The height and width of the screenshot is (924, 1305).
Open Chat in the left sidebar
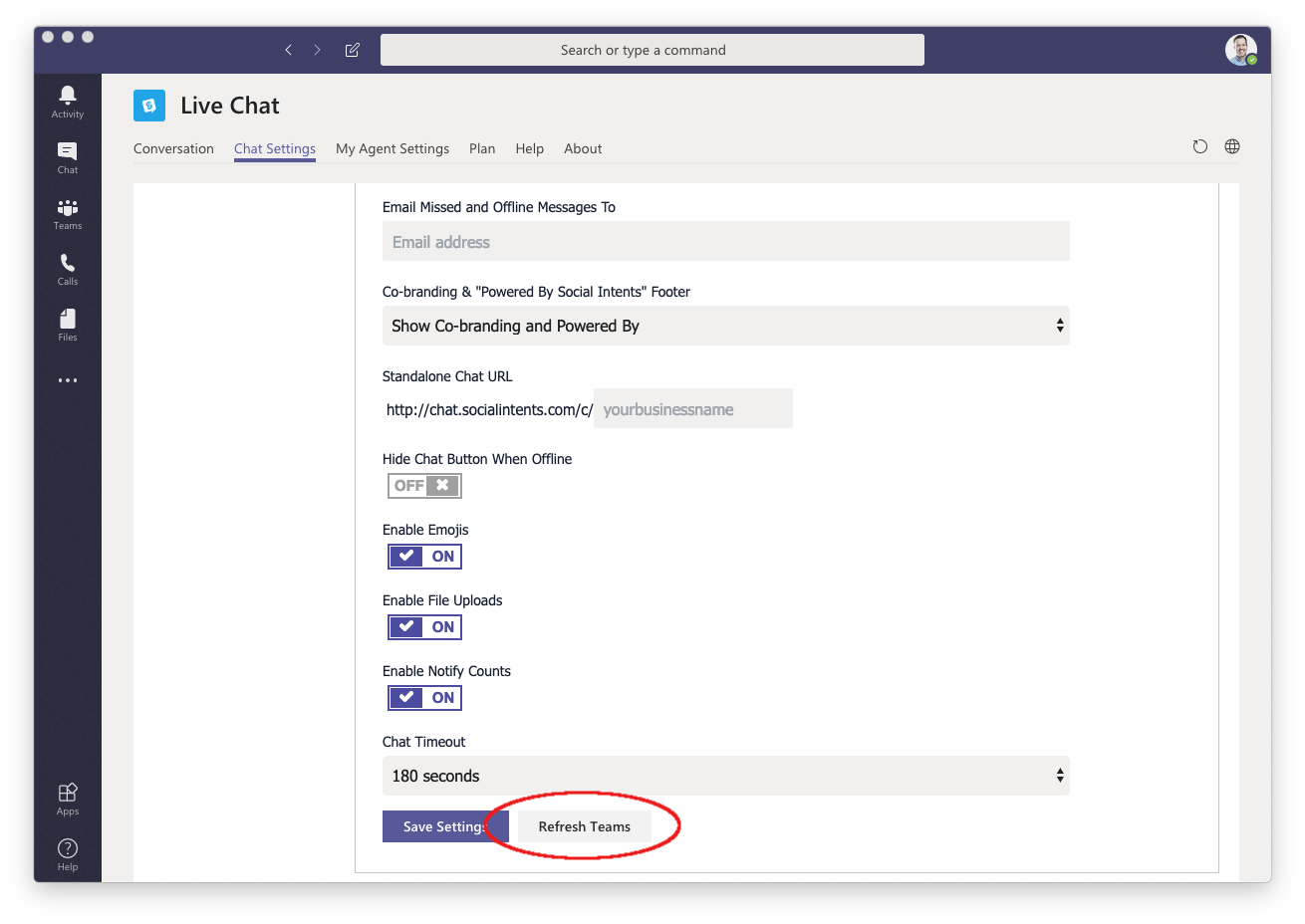point(68,157)
